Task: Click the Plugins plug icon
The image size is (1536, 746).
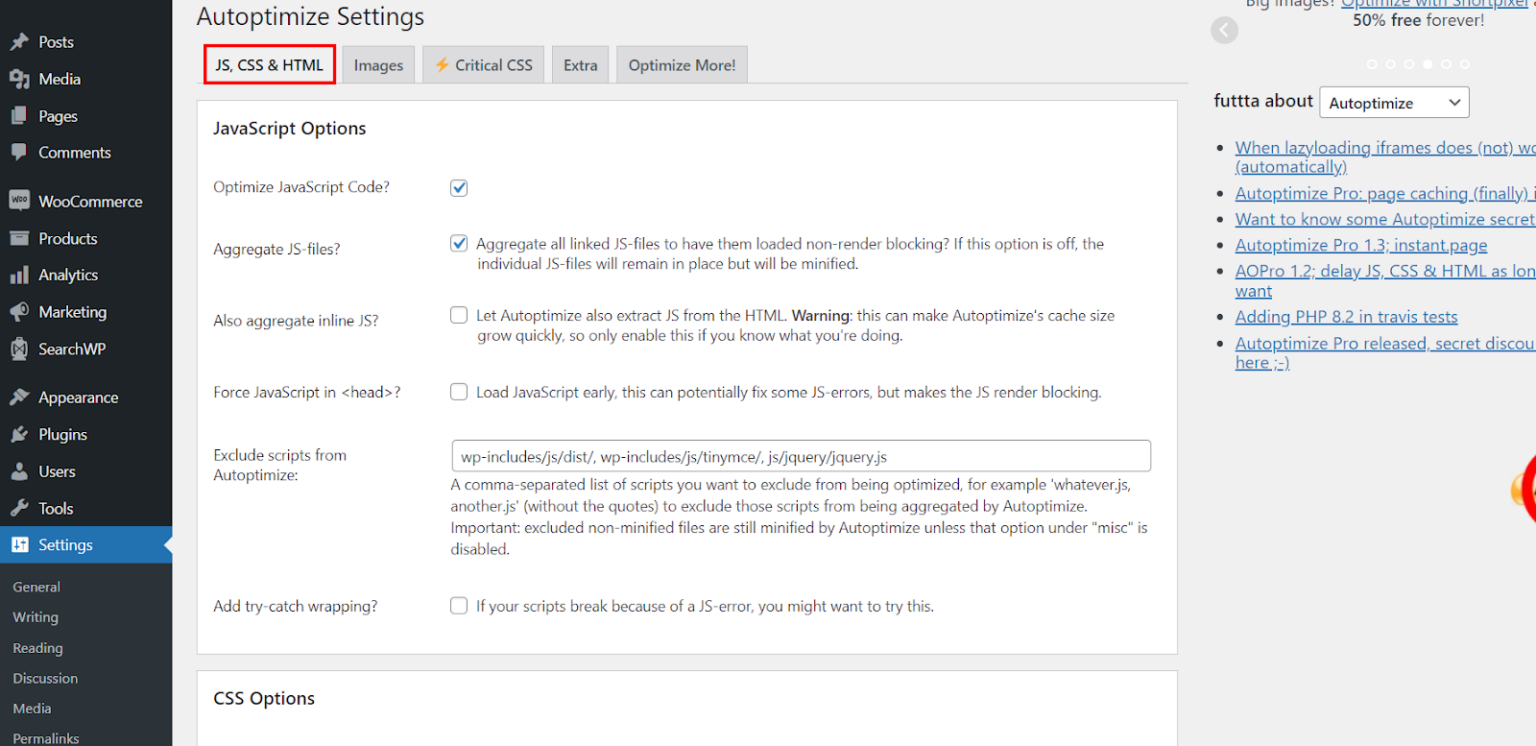Action: (x=19, y=434)
